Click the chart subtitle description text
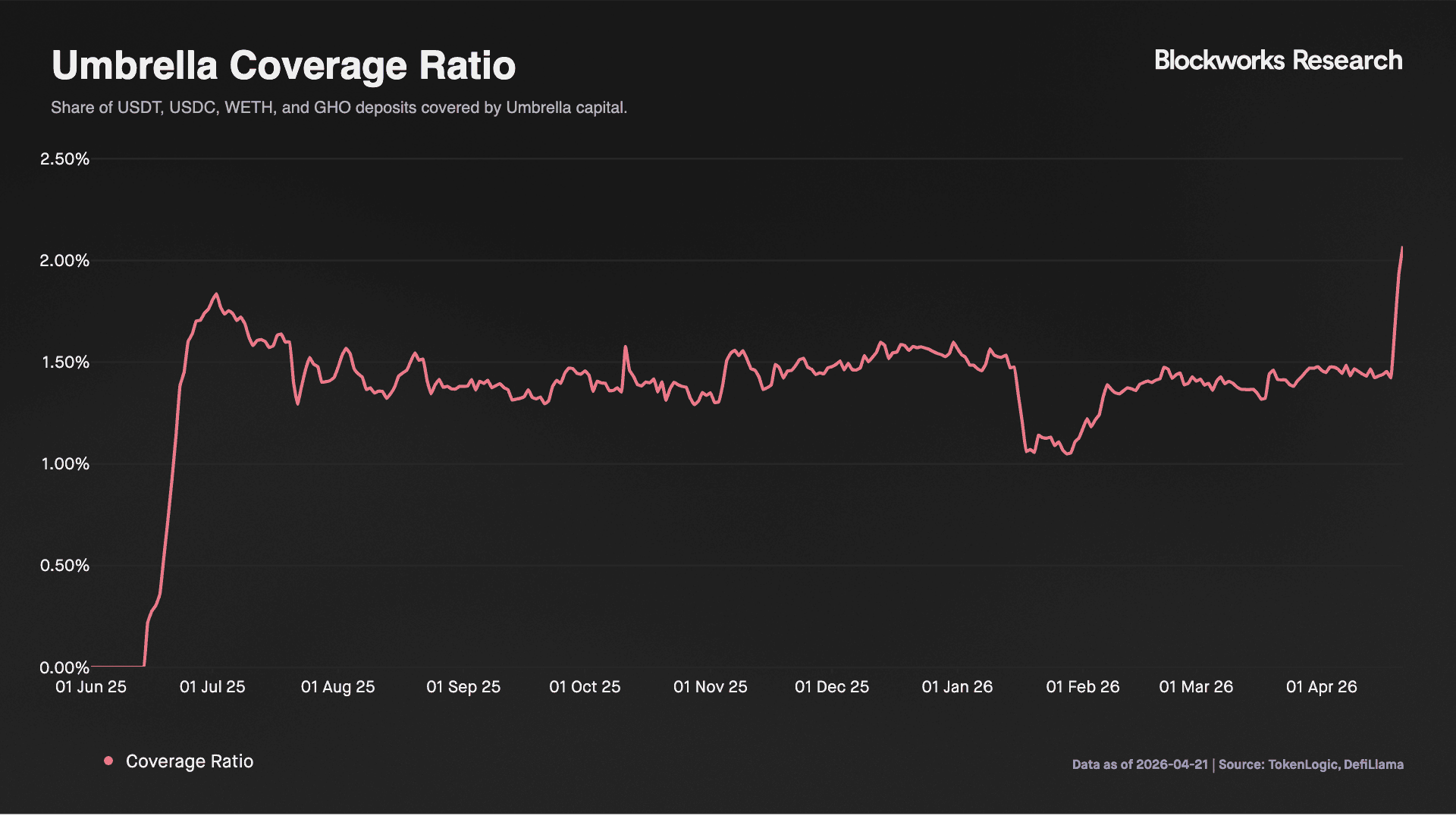Screen dimensions: 1456x819 339,108
